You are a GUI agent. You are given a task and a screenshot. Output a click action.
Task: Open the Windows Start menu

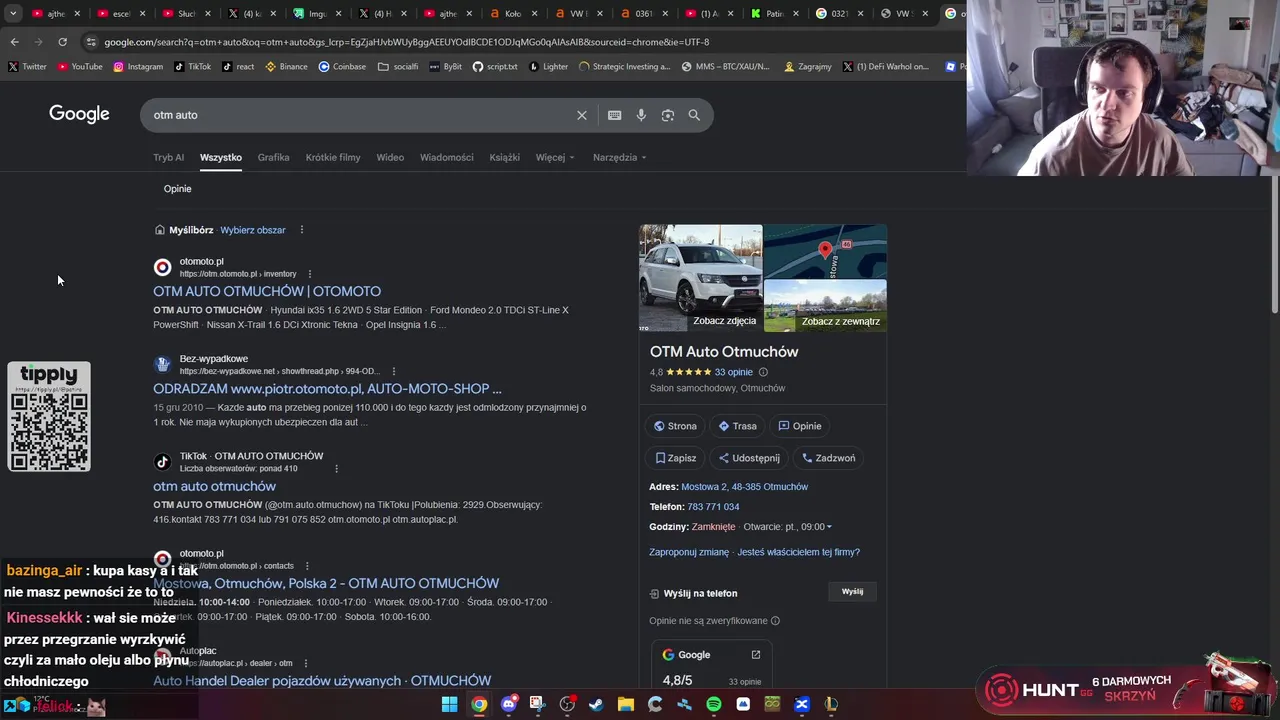tap(449, 705)
